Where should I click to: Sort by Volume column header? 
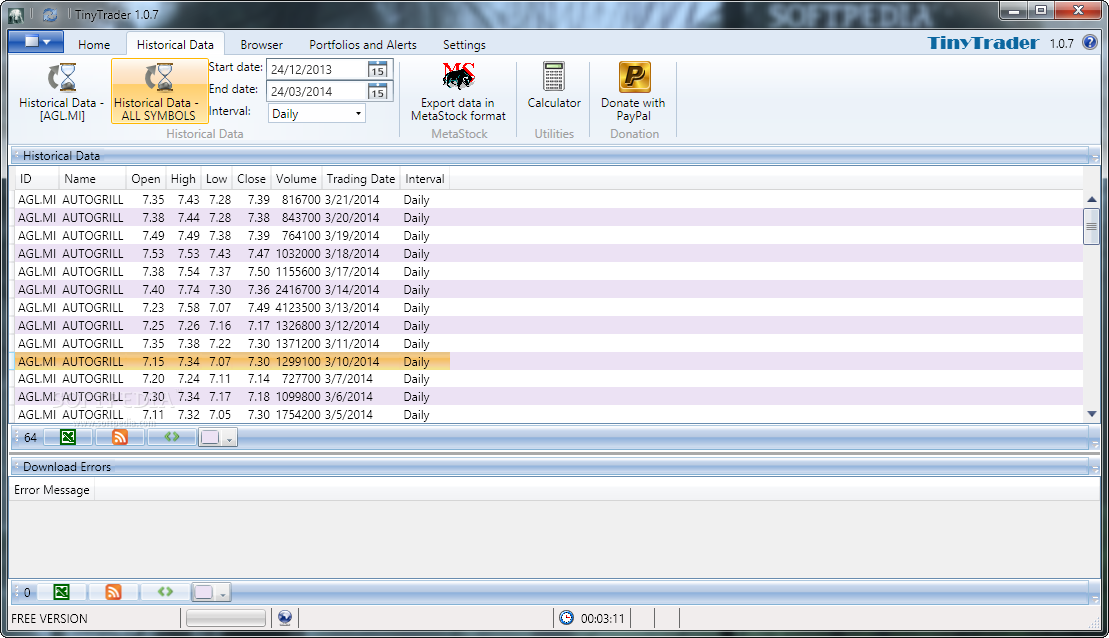[x=296, y=178]
